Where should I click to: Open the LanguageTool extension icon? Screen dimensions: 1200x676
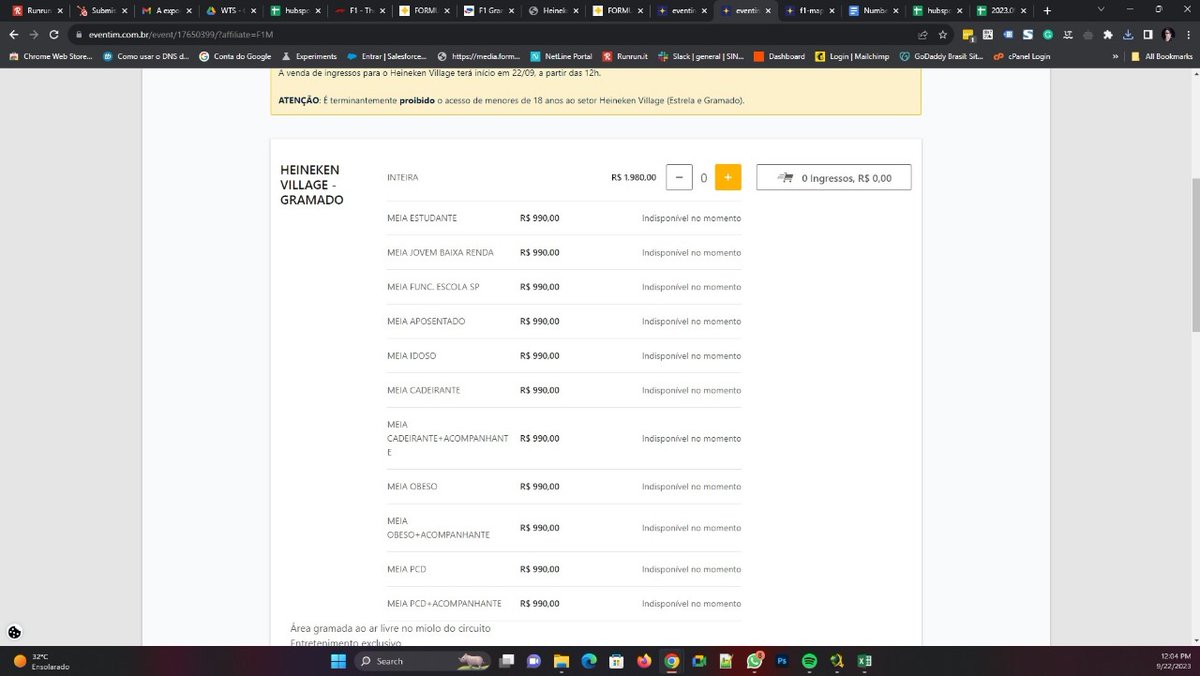tap(1068, 34)
